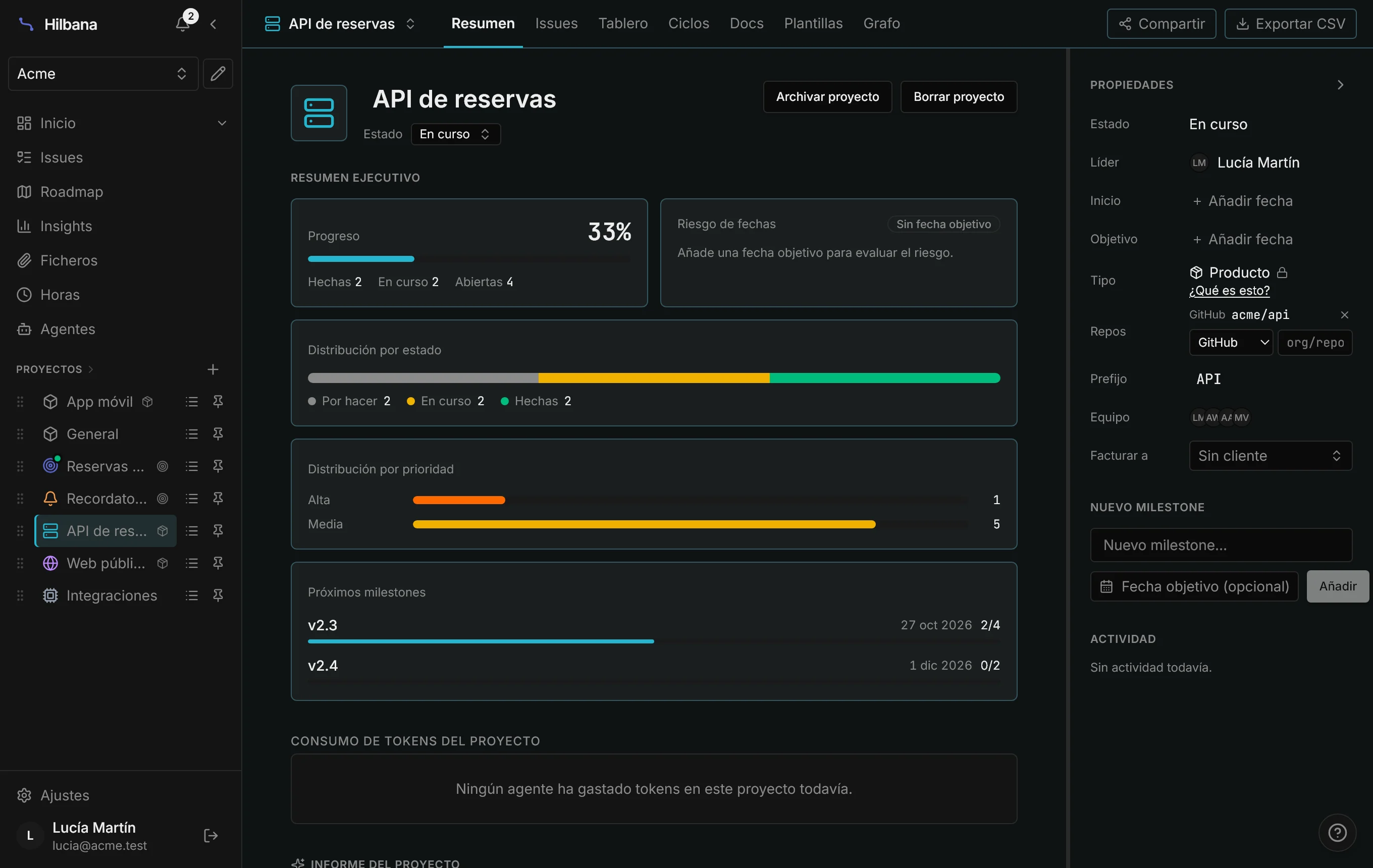Add a new project with the plus icon

(213, 369)
